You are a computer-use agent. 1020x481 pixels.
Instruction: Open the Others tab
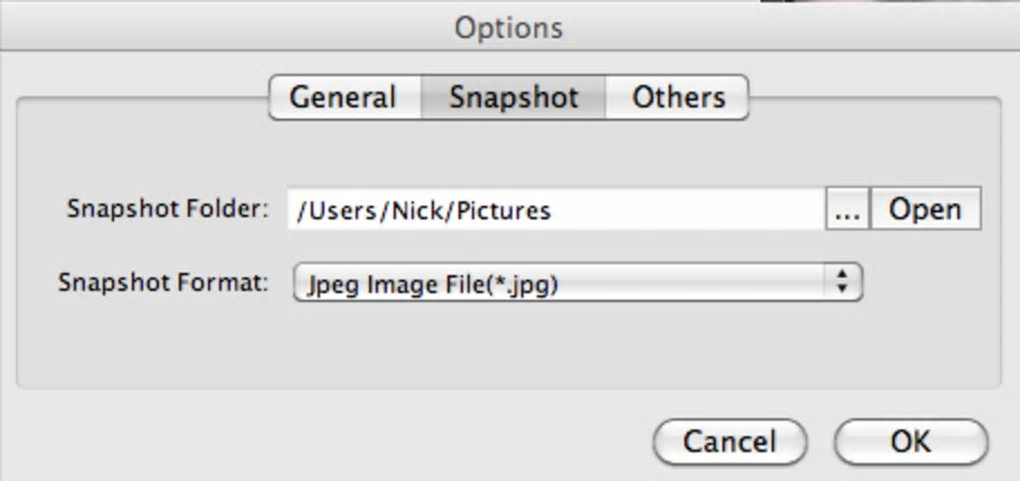(678, 98)
